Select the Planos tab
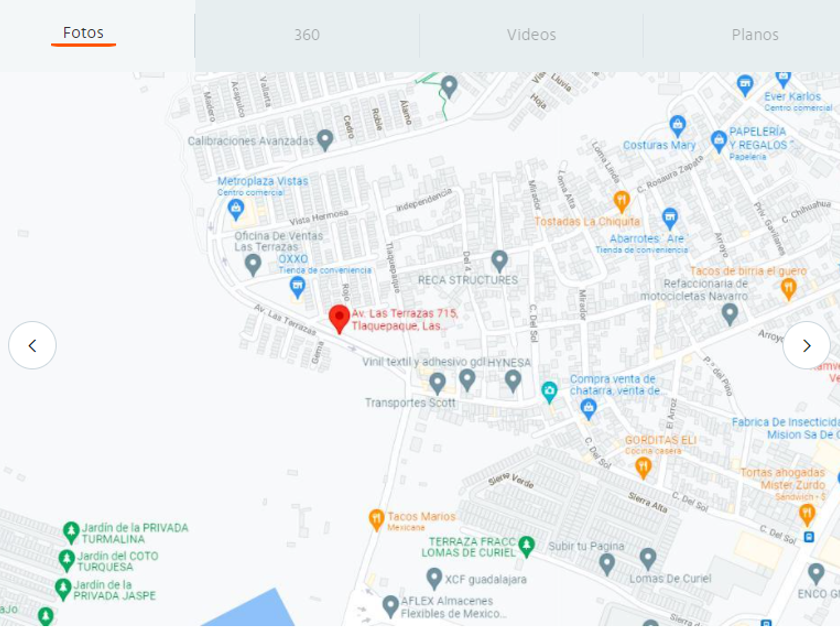Image resolution: width=840 pixels, height=630 pixels. 755,35
